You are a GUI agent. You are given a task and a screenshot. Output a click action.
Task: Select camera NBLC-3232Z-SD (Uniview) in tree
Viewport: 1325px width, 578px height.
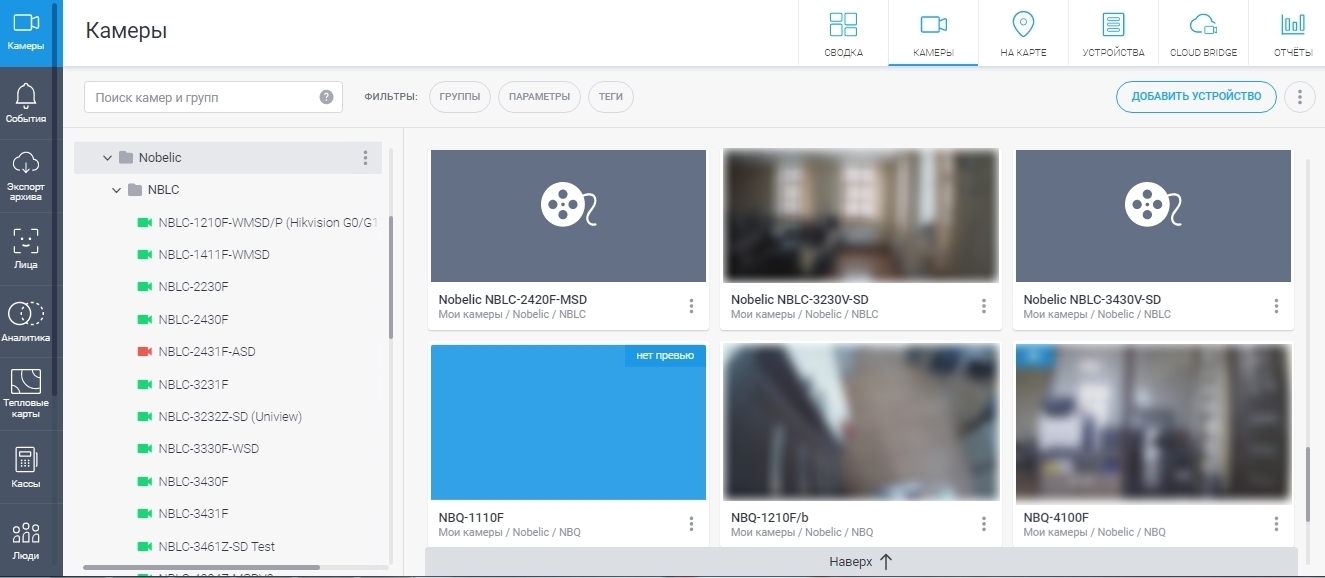click(219, 417)
